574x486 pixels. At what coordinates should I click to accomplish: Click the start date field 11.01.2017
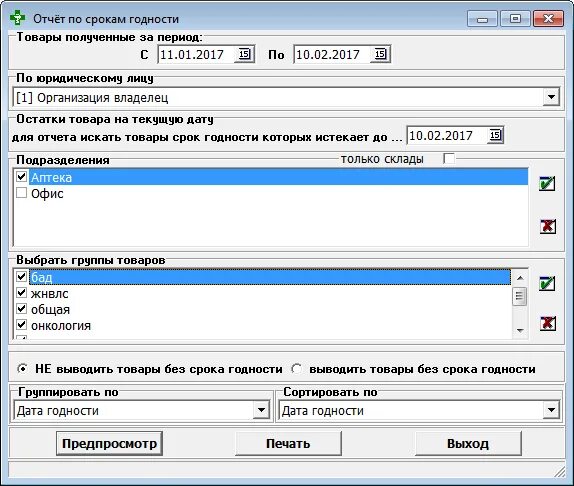[x=197, y=55]
